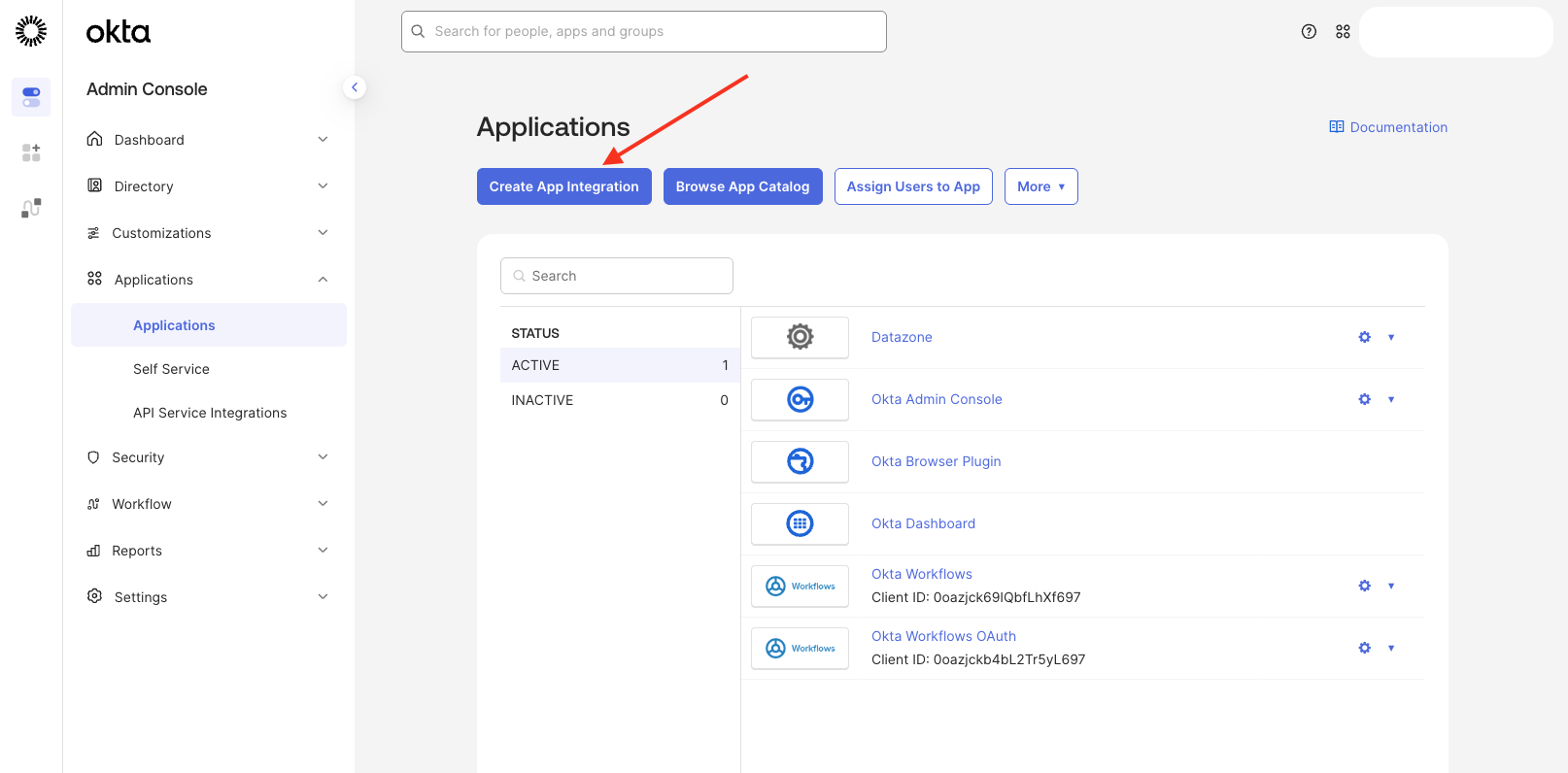The width and height of the screenshot is (1568, 773).
Task: Open the workflows connector icon in the rail
Action: coord(31,208)
